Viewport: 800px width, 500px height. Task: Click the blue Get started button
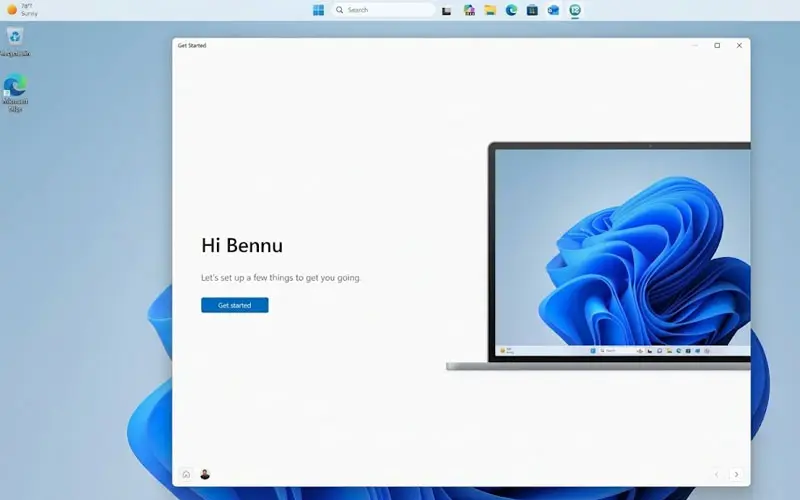(234, 305)
